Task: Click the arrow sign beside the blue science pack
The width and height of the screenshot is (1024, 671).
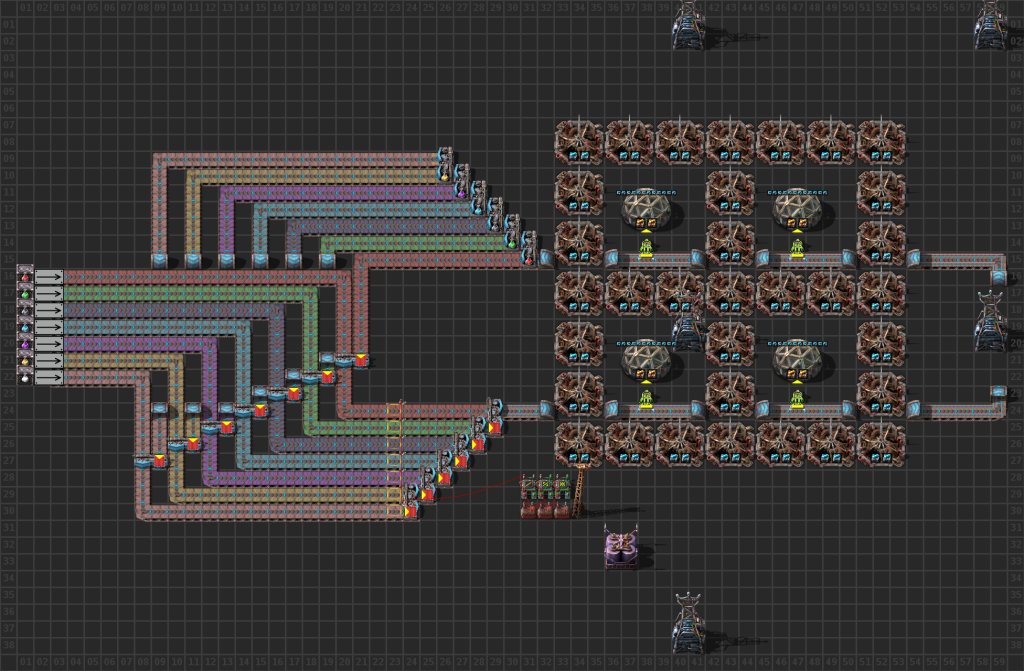Action: [49, 328]
